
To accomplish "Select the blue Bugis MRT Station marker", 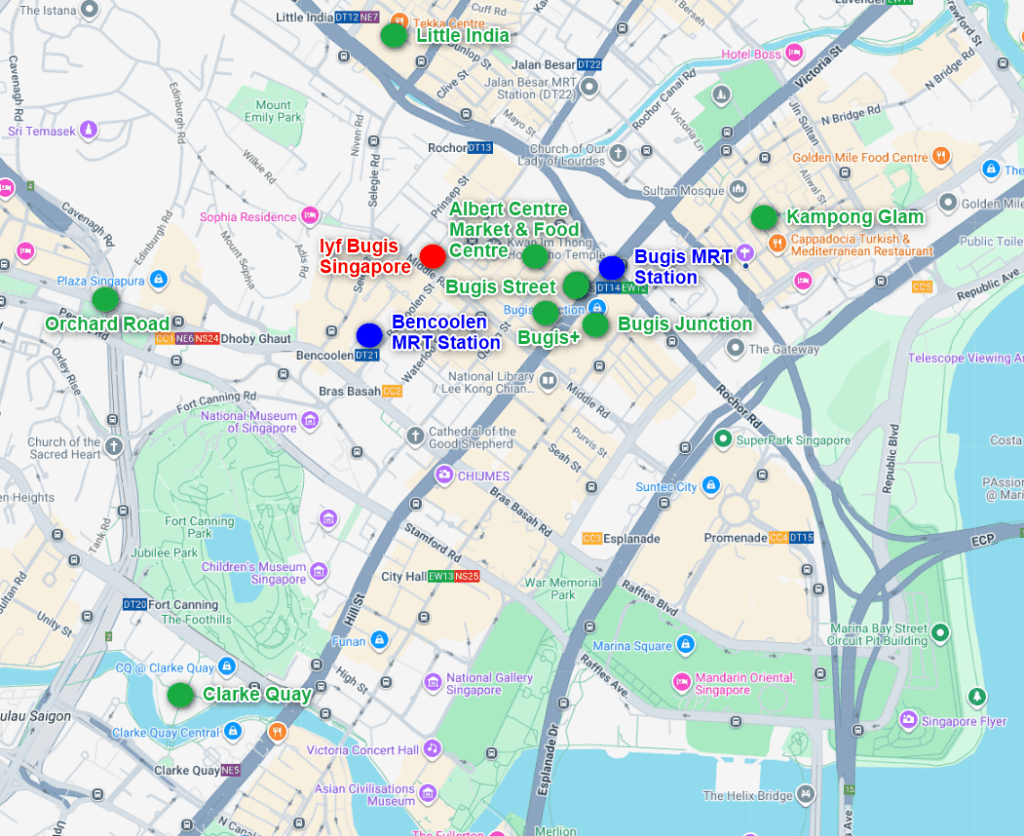I will click(612, 267).
